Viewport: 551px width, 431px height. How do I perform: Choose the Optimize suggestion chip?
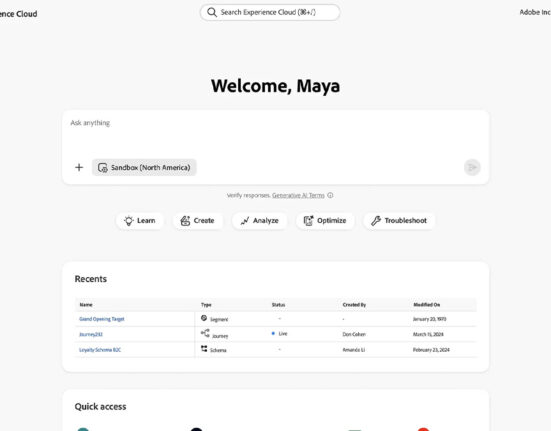tap(325, 221)
